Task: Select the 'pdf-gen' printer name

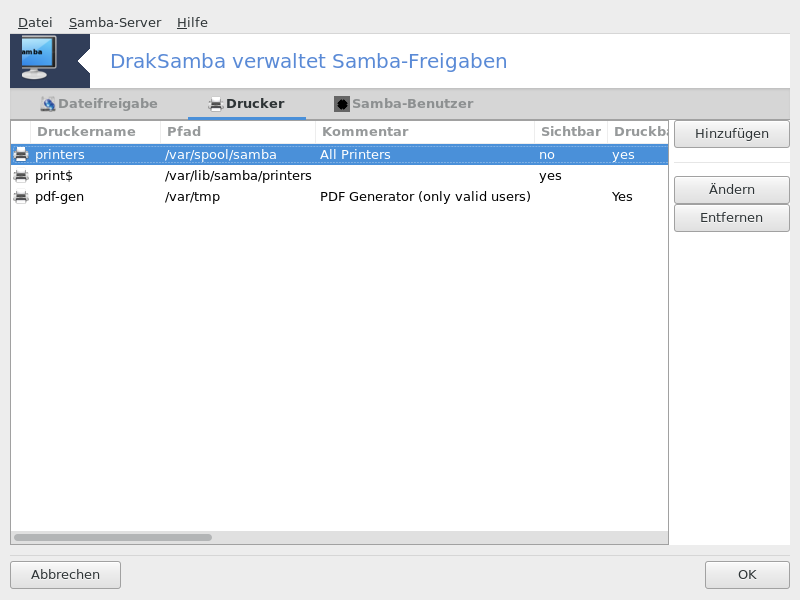Action: click(59, 197)
